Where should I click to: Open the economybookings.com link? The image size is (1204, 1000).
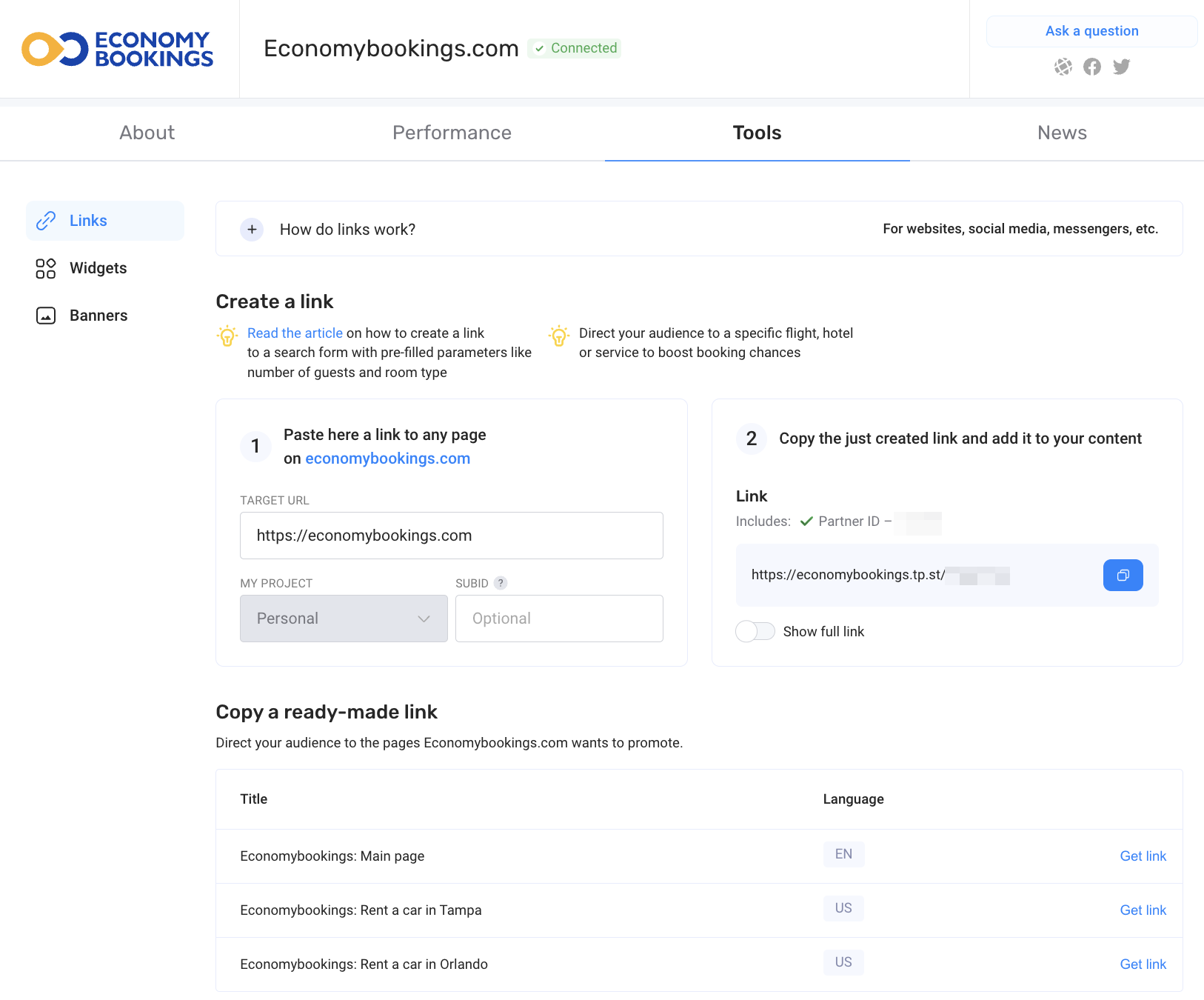click(387, 459)
